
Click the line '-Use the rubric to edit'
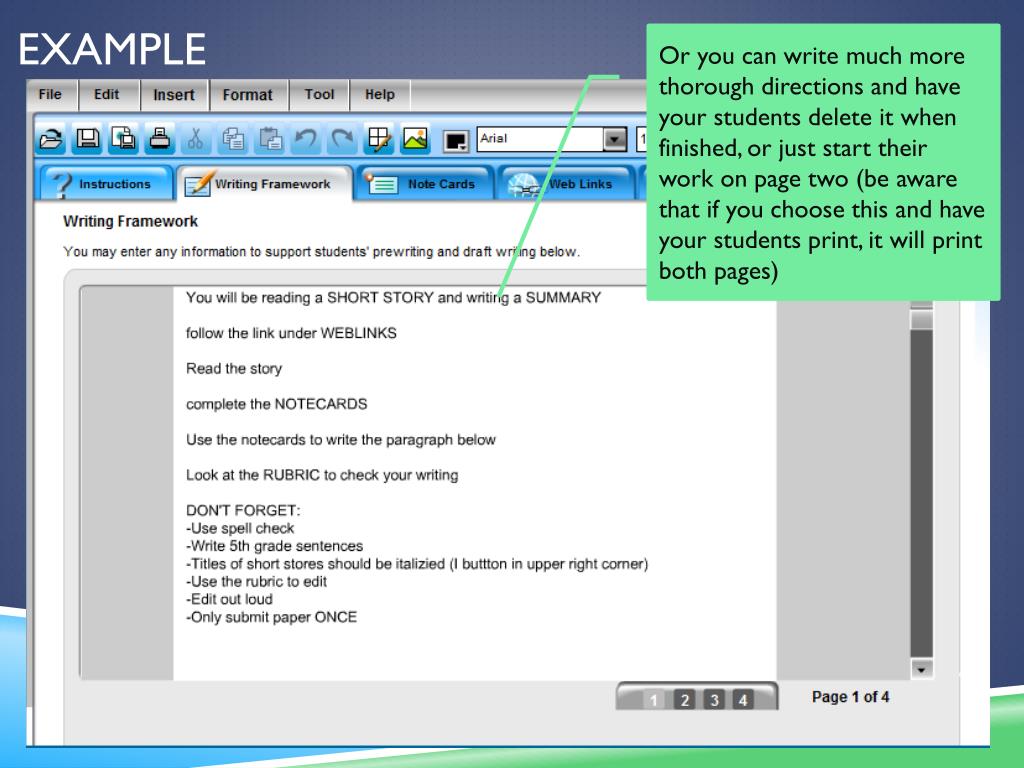[256, 582]
